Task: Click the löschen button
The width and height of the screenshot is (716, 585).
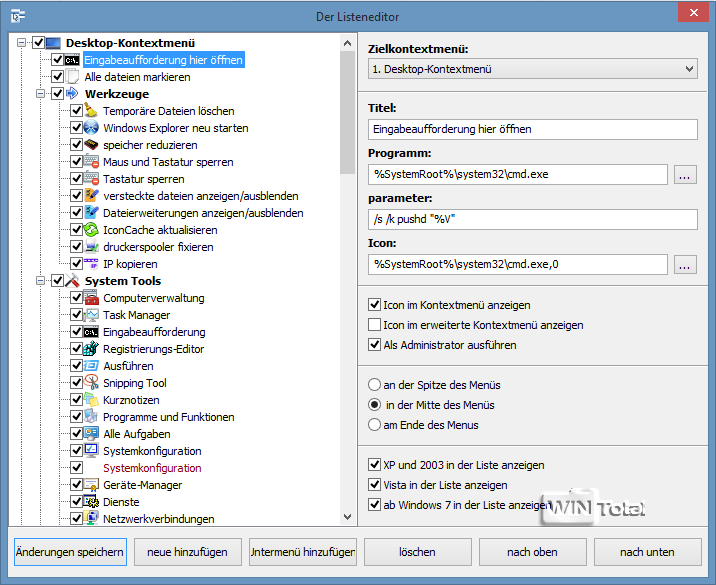Action: 417,552
